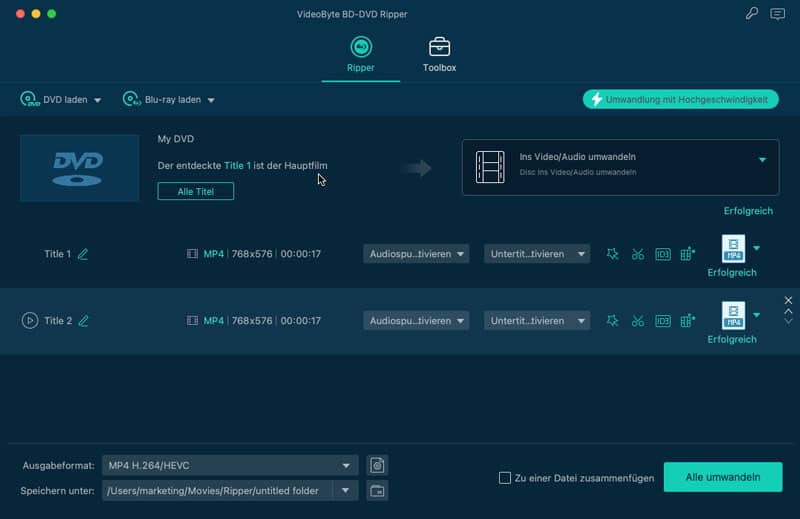This screenshot has height=519, width=800.
Task: Switch to the Ripper tab
Action: pos(361,55)
